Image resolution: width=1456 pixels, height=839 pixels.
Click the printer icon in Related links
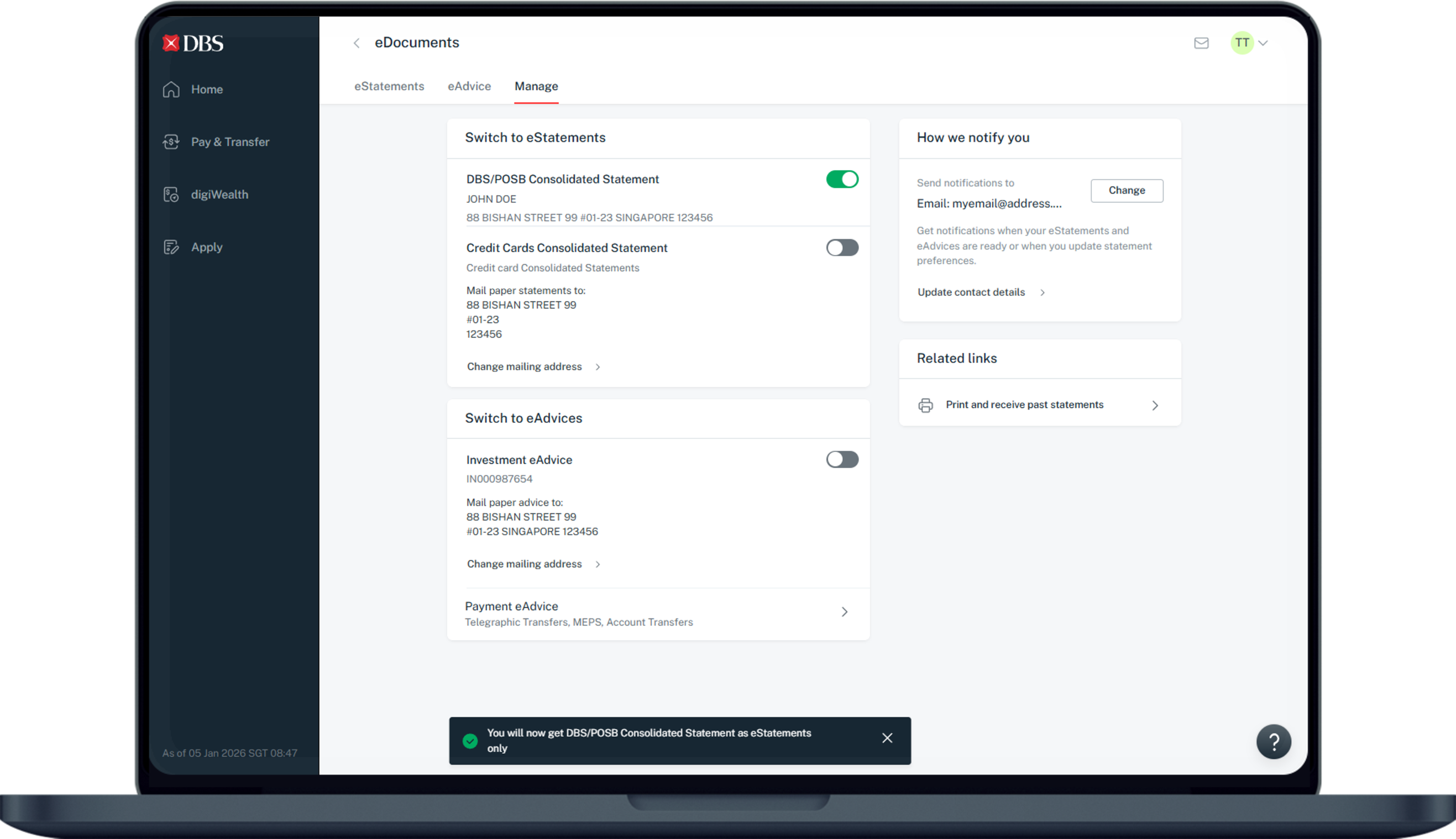click(x=925, y=405)
